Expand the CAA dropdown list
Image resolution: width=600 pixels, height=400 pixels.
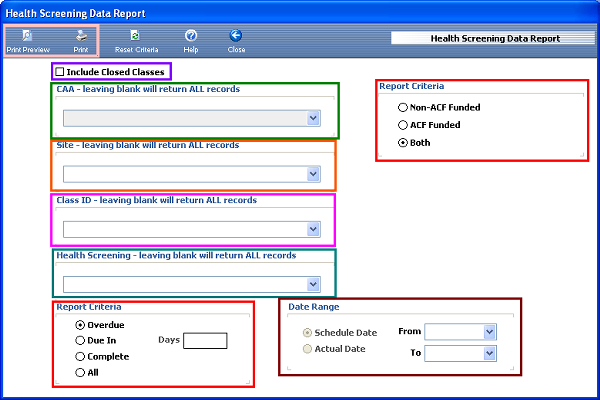pyautogui.click(x=313, y=118)
